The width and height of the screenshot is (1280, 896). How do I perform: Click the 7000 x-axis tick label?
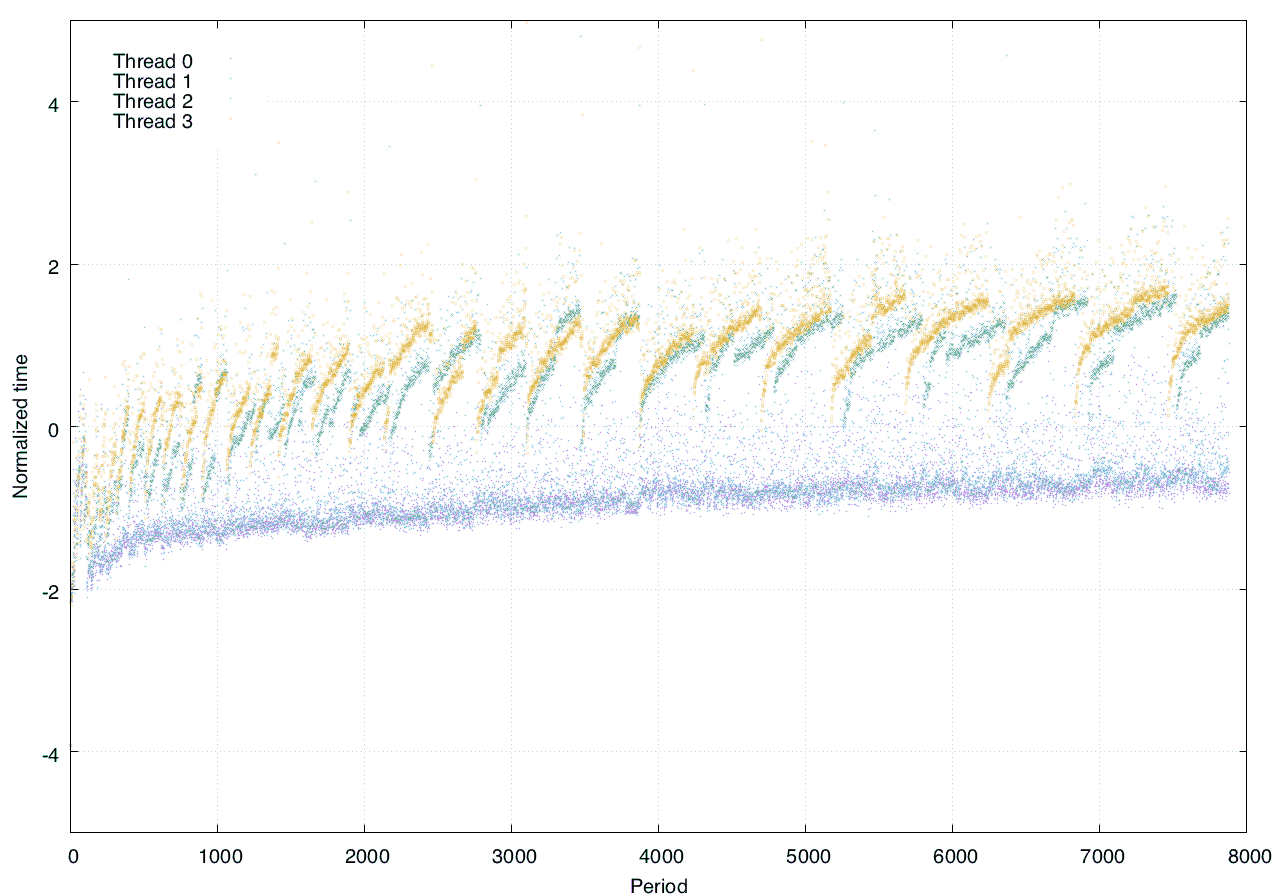1099,858
